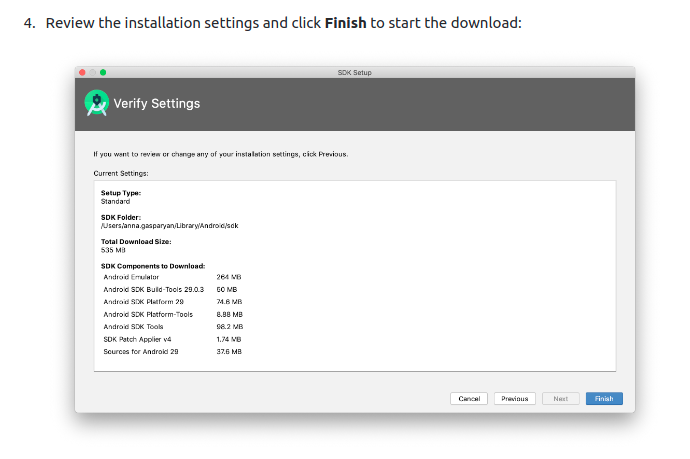Click the Finish button
Screen dimensions: 690x459
[x=604, y=398]
